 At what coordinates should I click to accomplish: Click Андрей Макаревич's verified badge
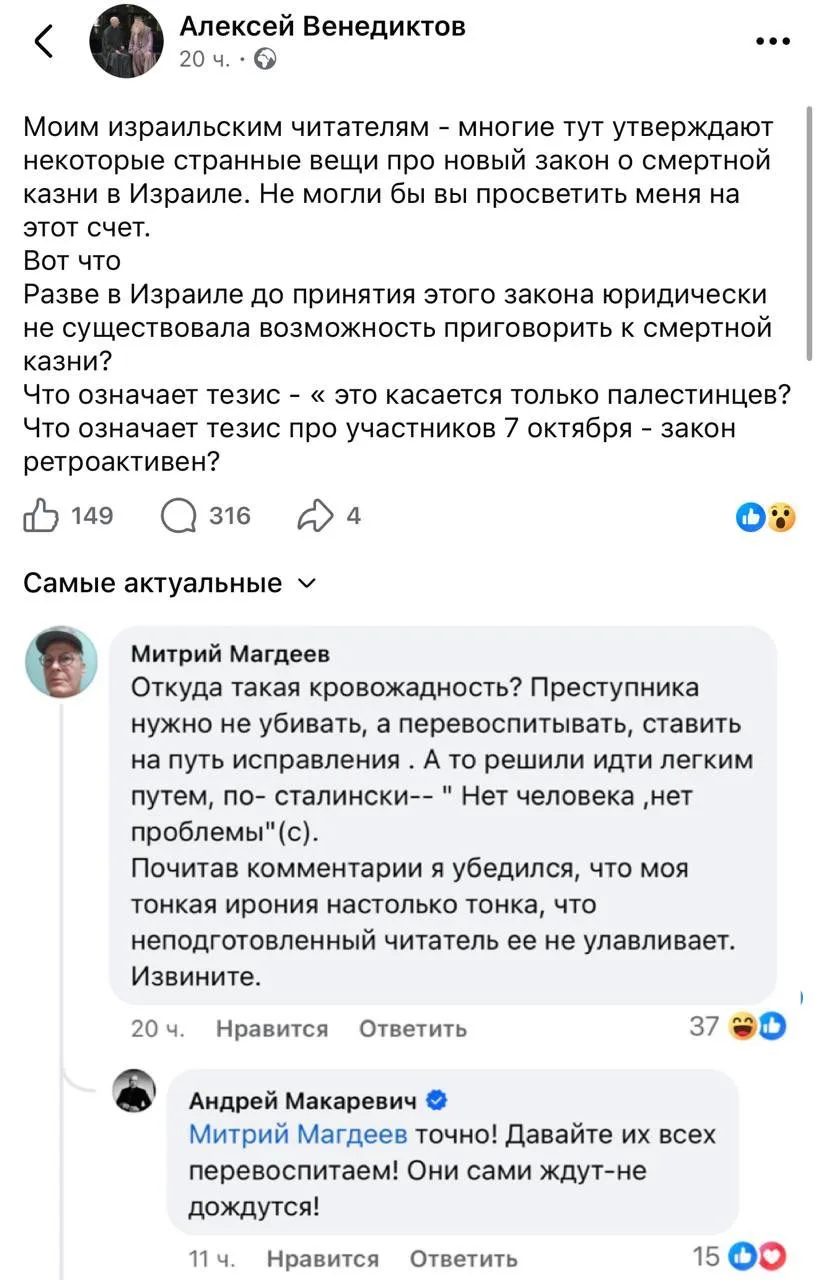(437, 1100)
